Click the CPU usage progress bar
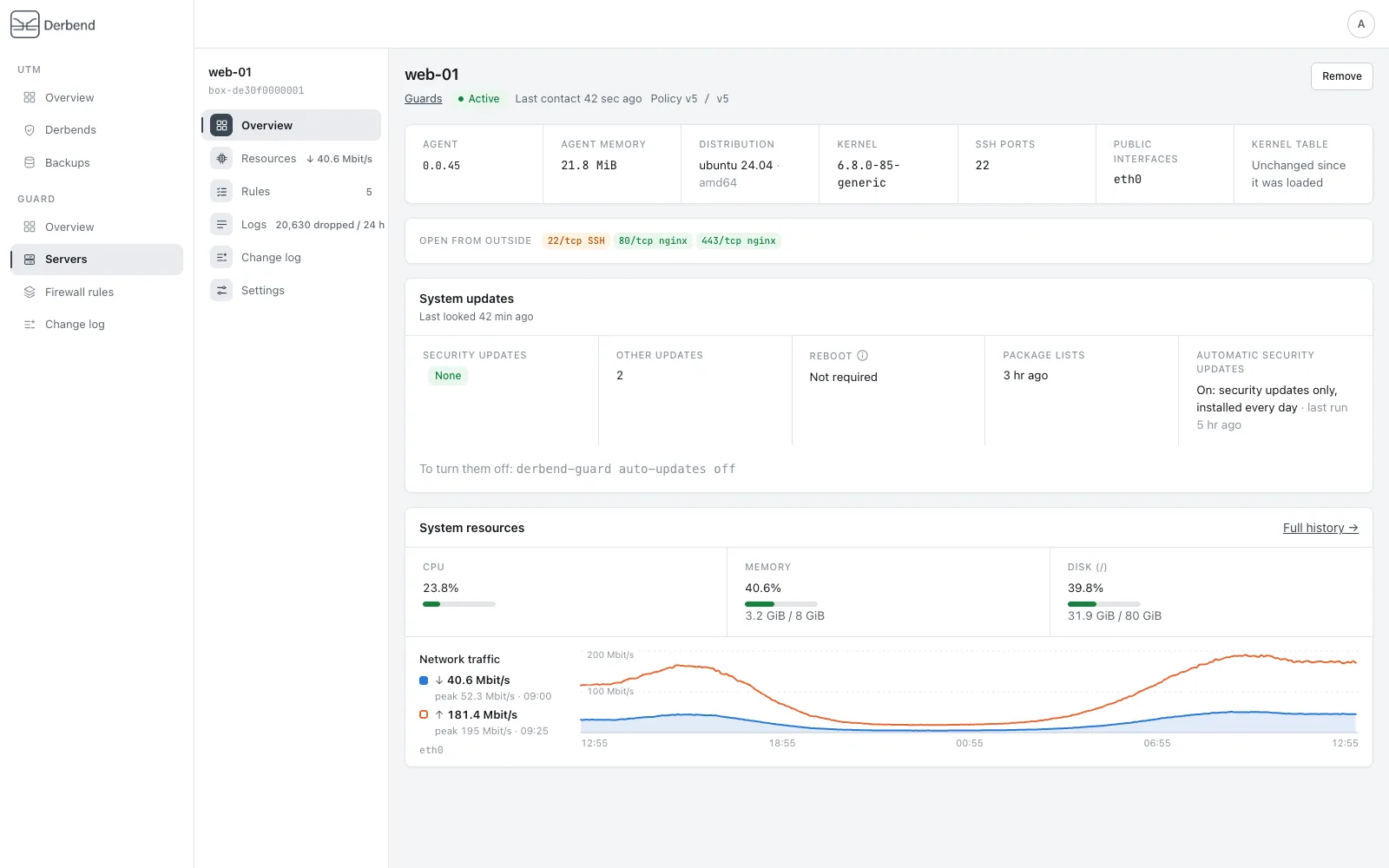Viewport: 1389px width, 868px height. point(459,604)
